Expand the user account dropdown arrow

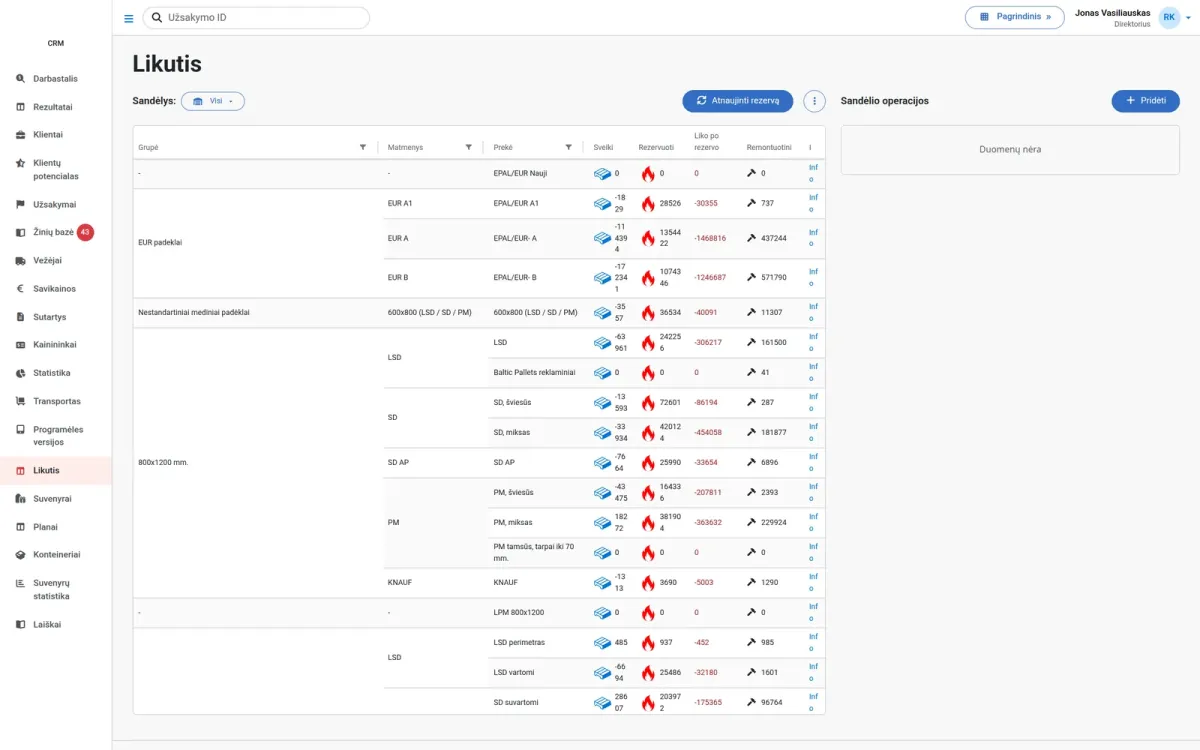1188,18
